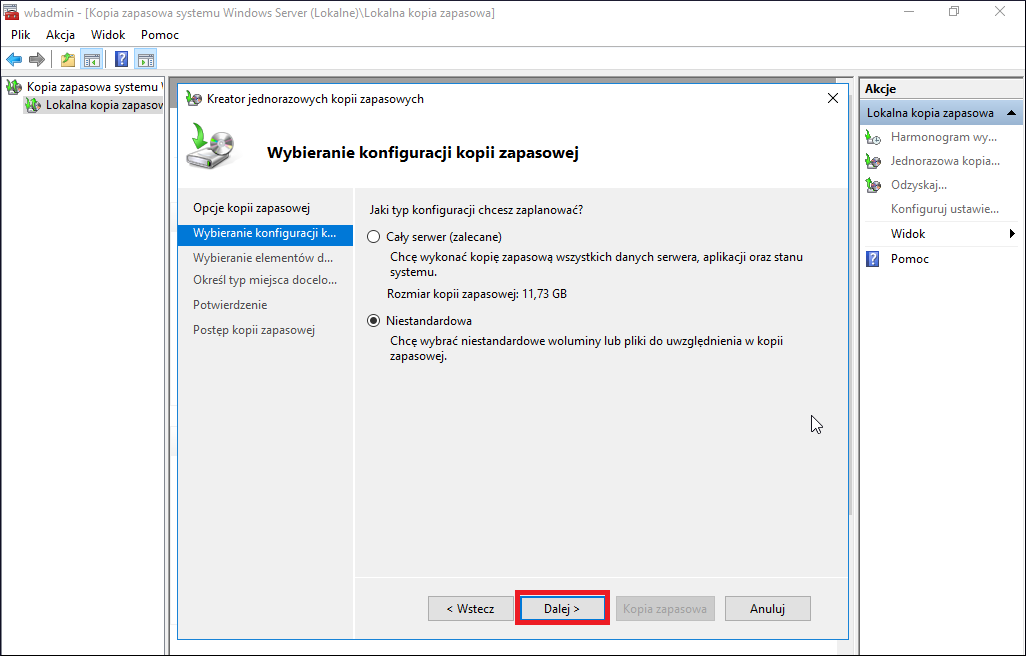Click the folder up-level toolbar icon
The image size is (1026, 656).
point(67,60)
